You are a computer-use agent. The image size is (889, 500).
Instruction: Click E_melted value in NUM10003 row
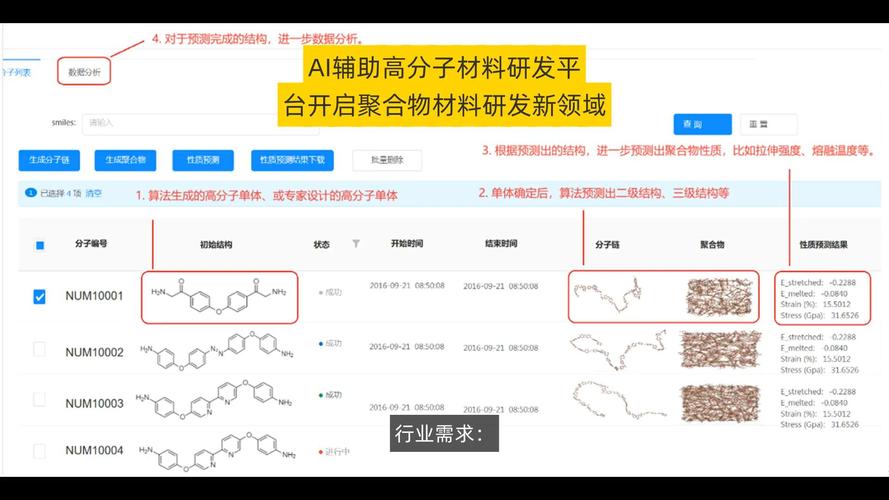[x=835, y=403]
